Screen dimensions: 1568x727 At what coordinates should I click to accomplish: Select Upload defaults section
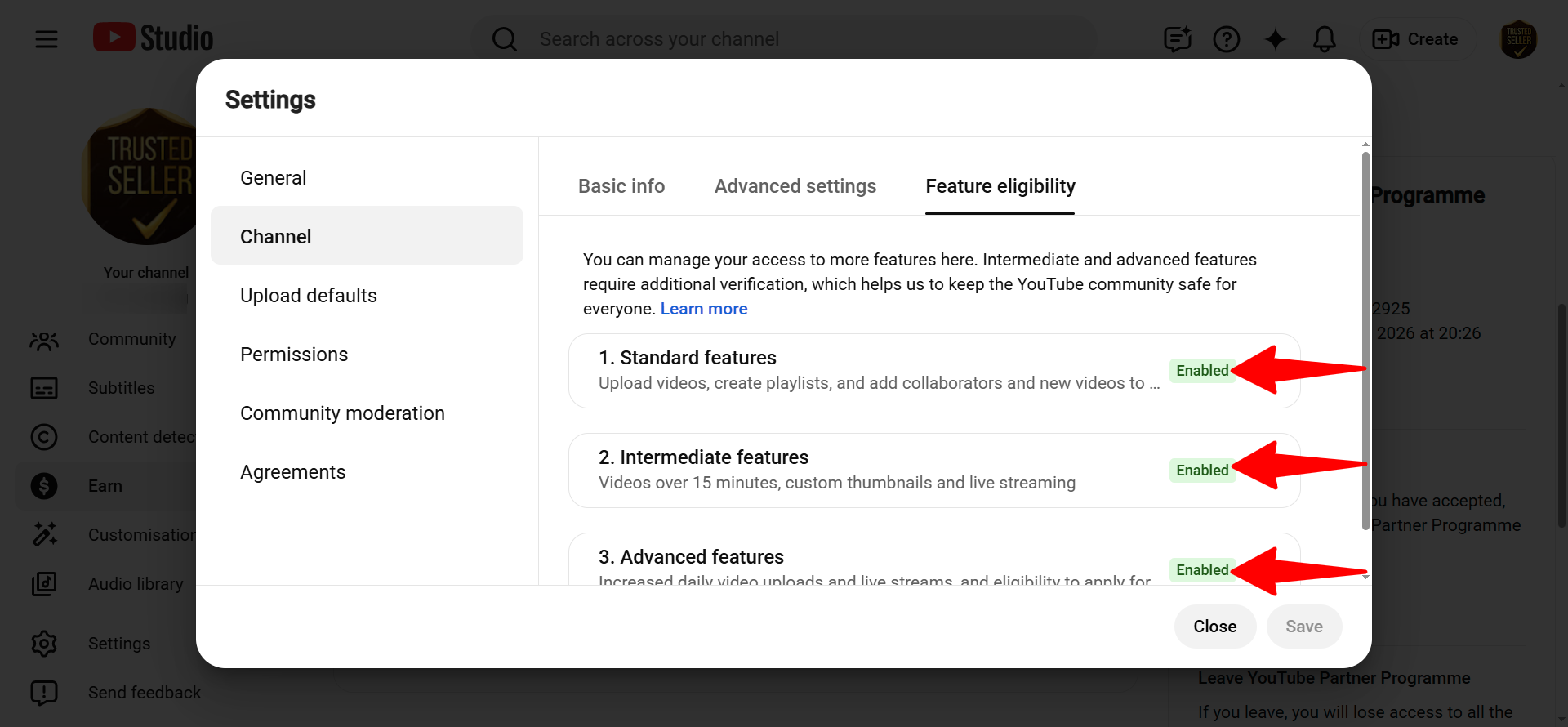(367, 296)
